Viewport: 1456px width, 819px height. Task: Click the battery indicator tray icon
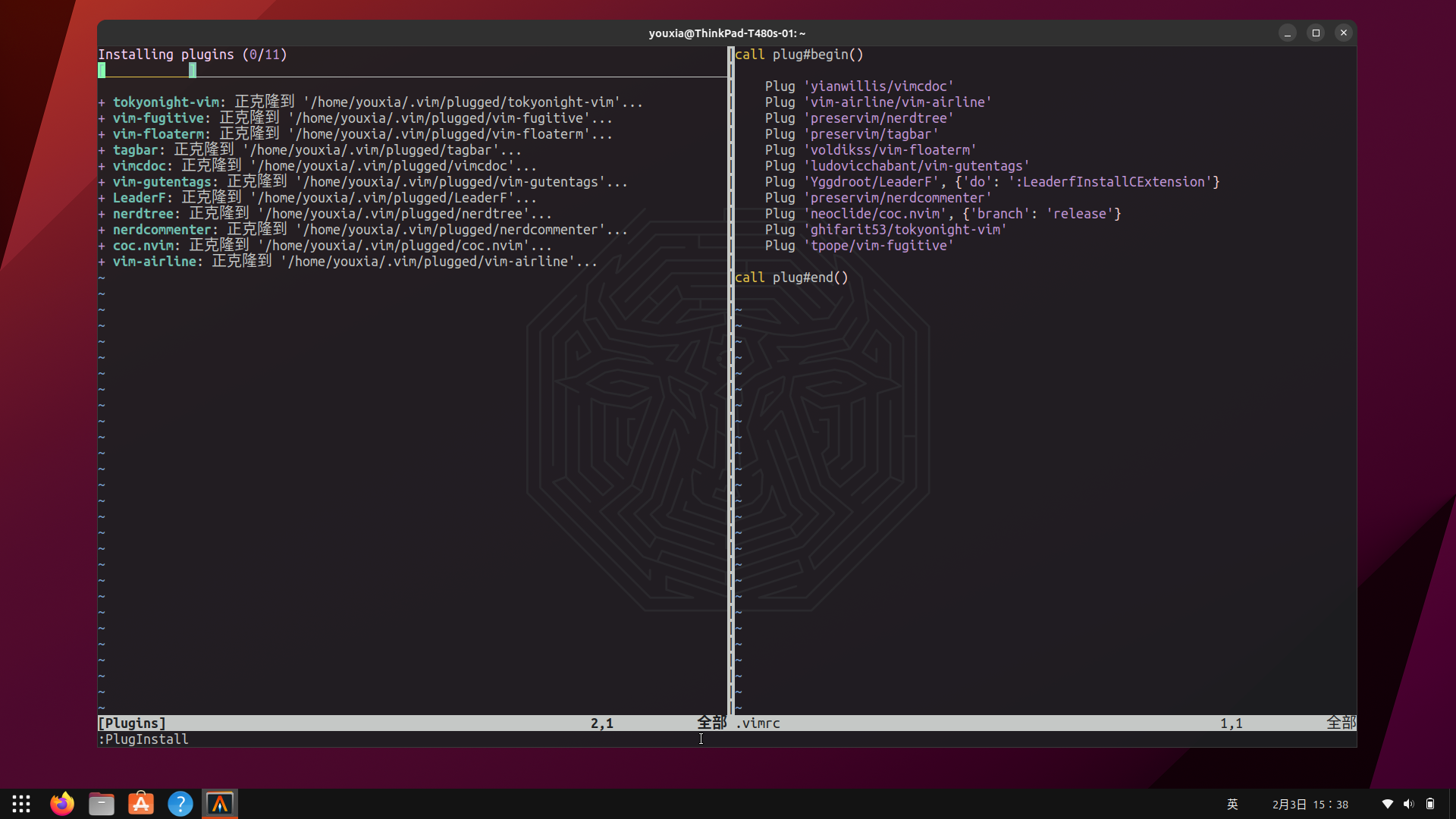click(x=1430, y=804)
